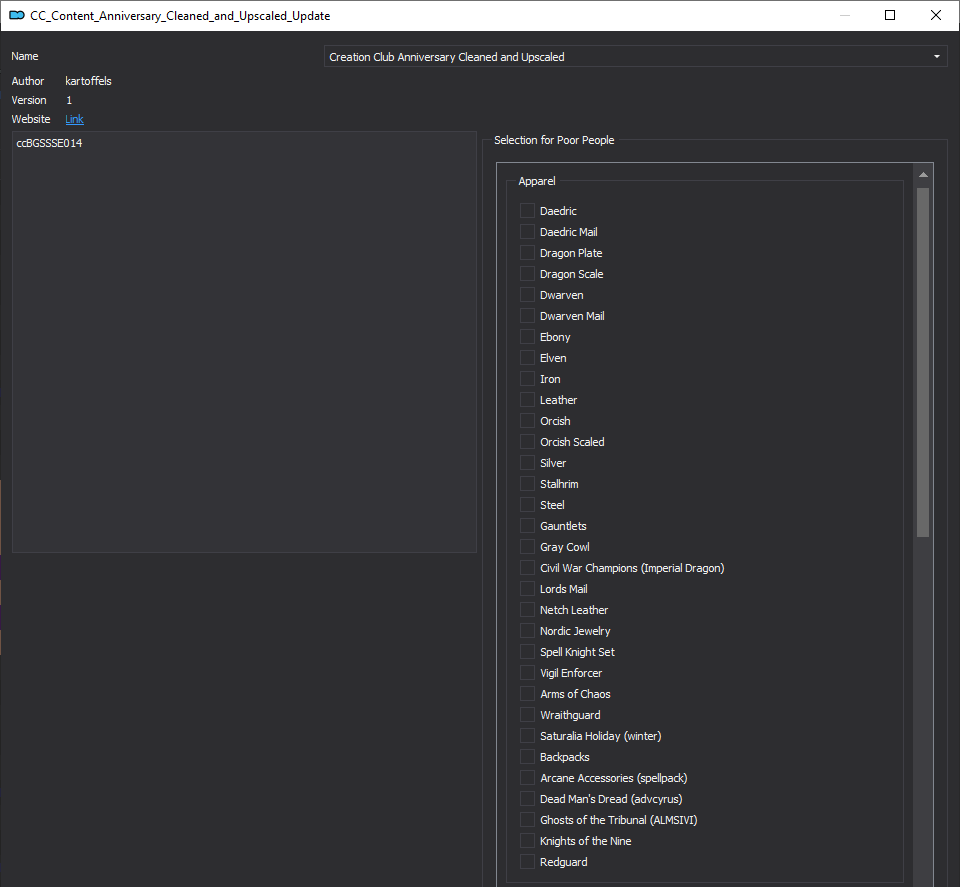960x887 pixels.
Task: Check the Netch Leather option
Action: click(x=527, y=610)
